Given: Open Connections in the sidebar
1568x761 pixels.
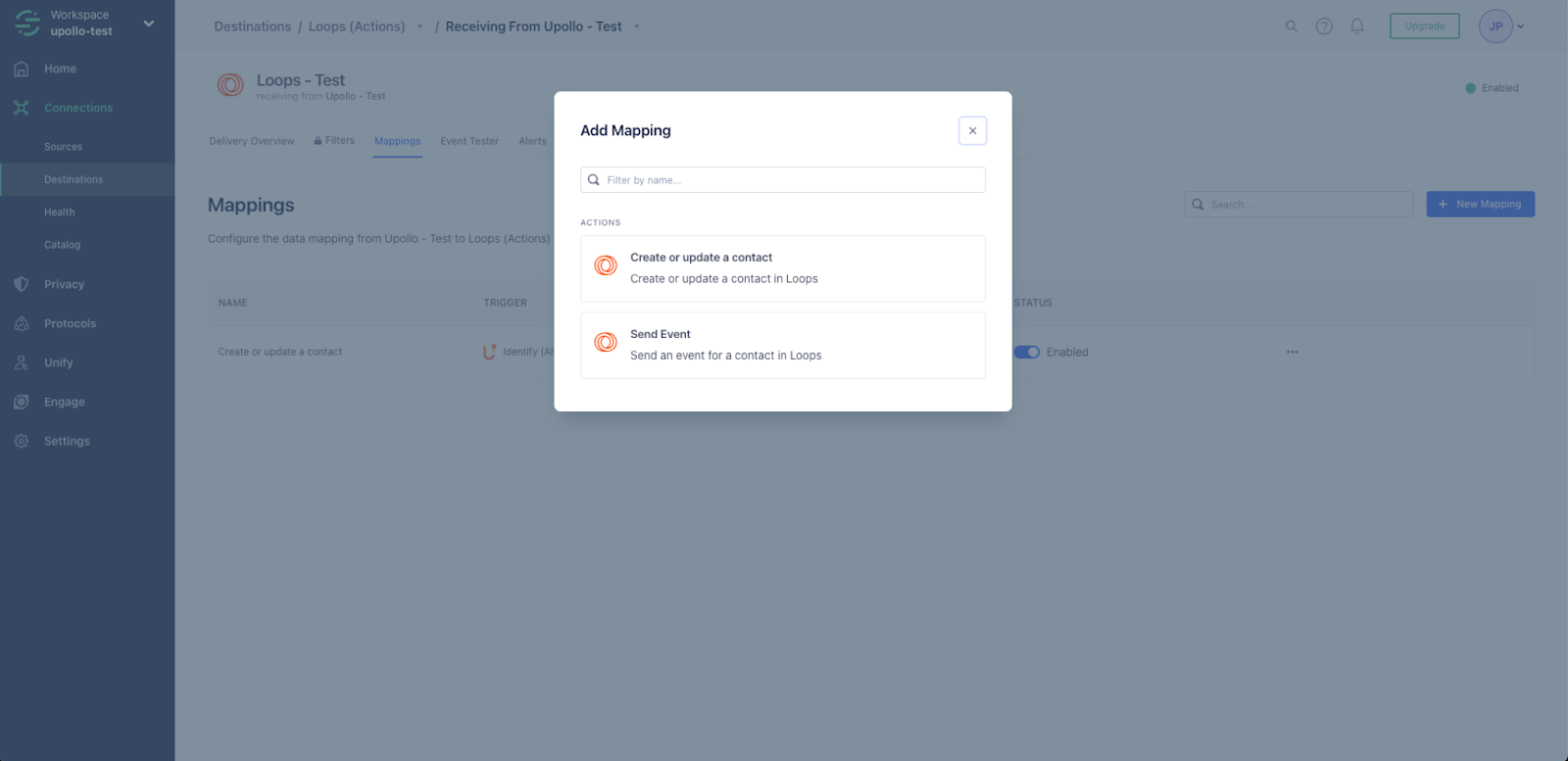Looking at the screenshot, I should 78,108.
